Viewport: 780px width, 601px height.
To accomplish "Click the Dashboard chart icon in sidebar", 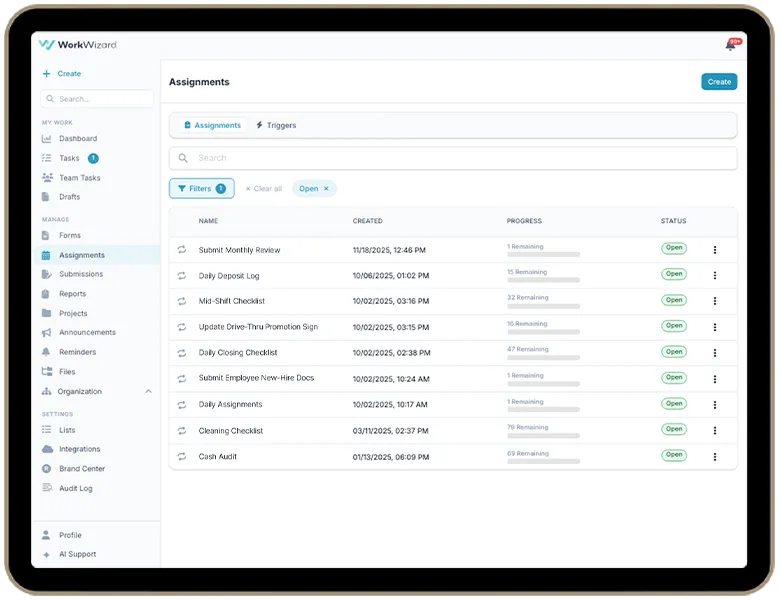I will (47, 139).
